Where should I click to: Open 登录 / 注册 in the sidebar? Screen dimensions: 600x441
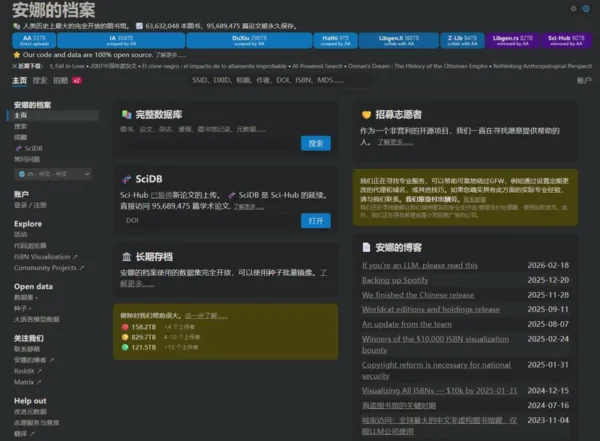30,205
